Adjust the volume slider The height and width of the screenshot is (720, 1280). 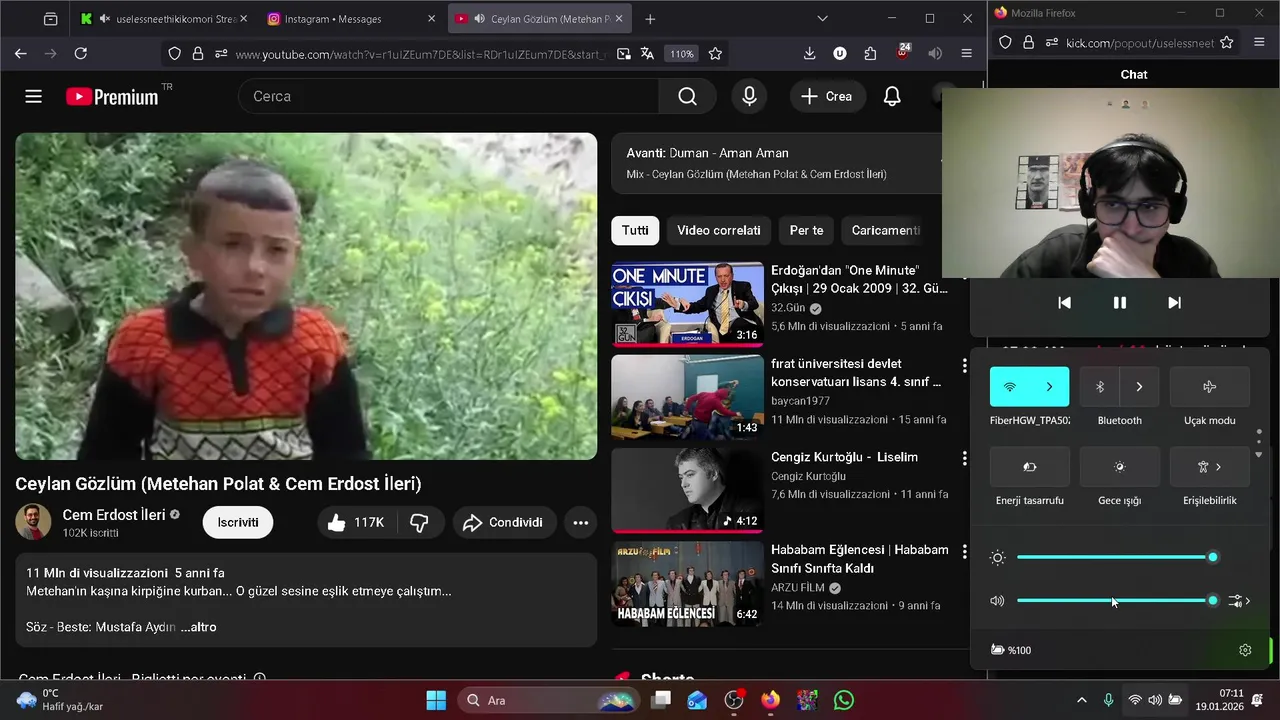[x=1115, y=601]
